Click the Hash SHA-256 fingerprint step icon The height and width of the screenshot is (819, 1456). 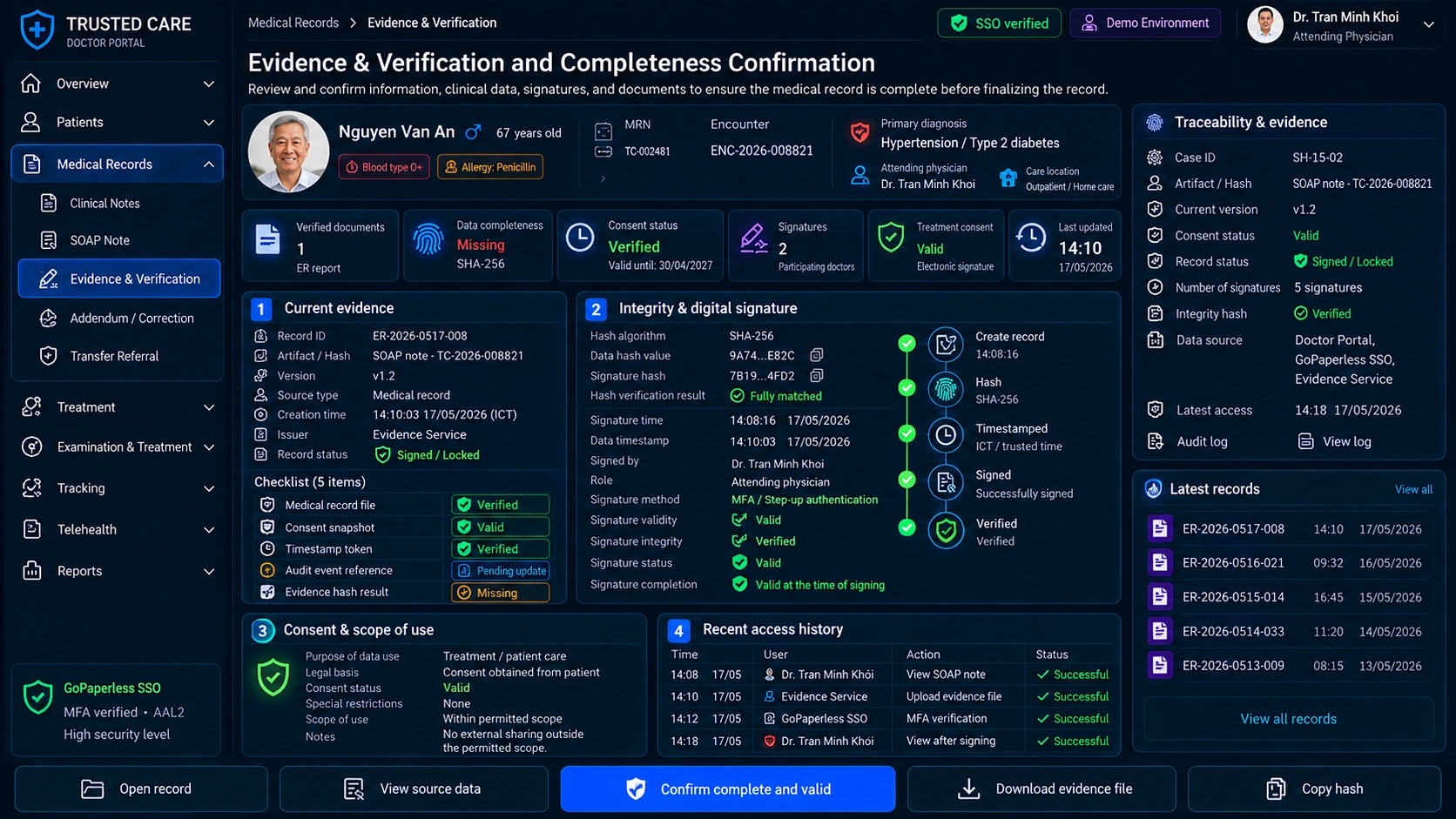click(x=946, y=390)
